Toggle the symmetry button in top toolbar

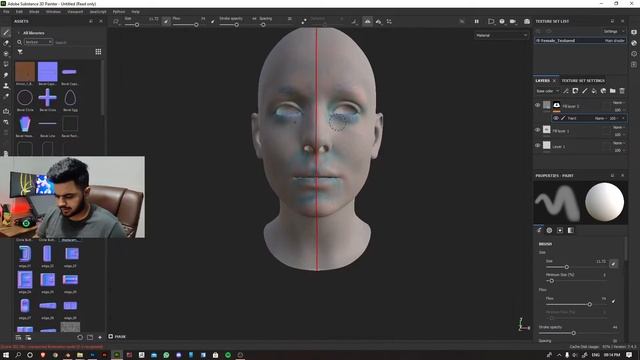tap(367, 21)
